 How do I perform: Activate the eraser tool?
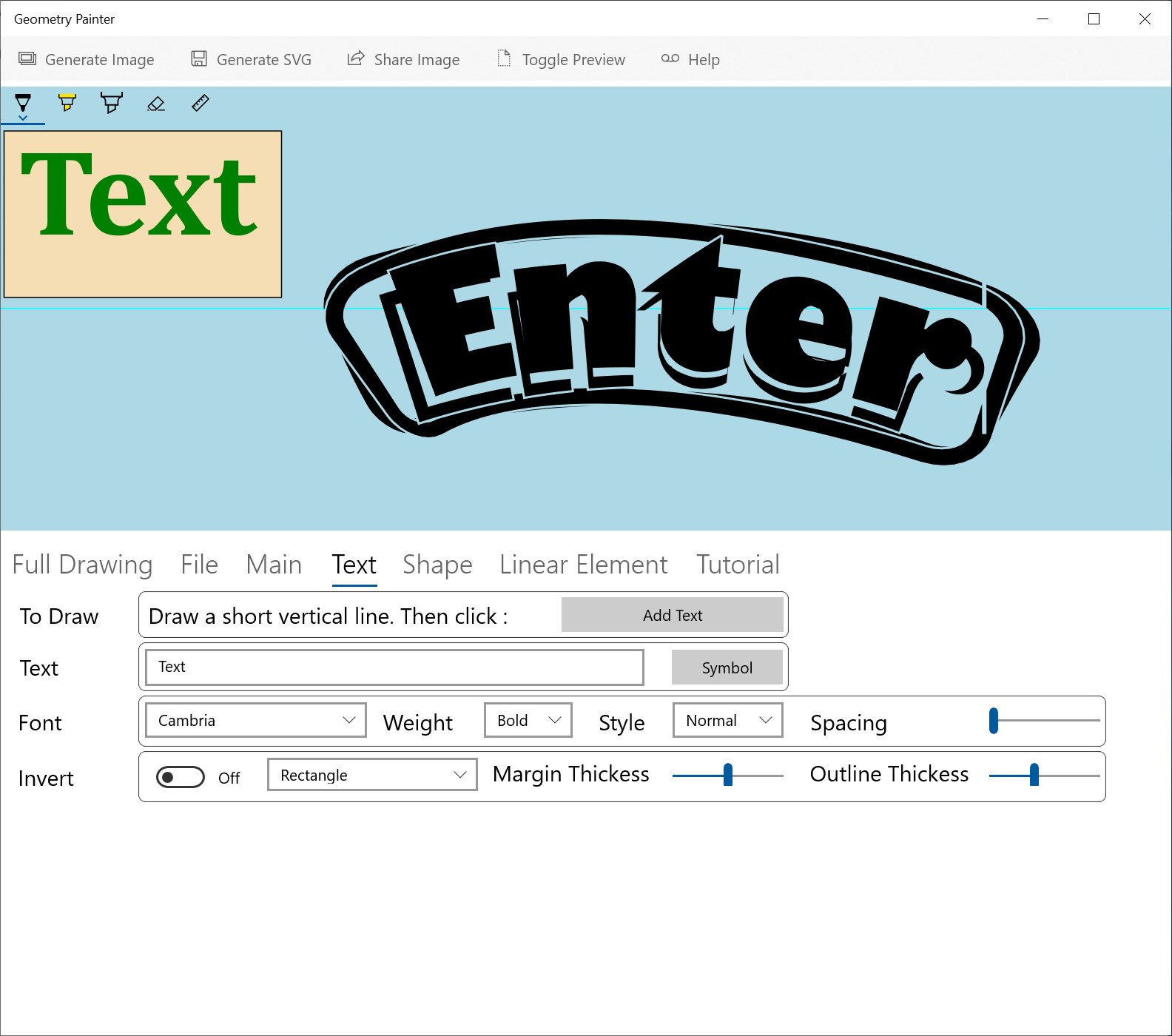click(x=156, y=104)
